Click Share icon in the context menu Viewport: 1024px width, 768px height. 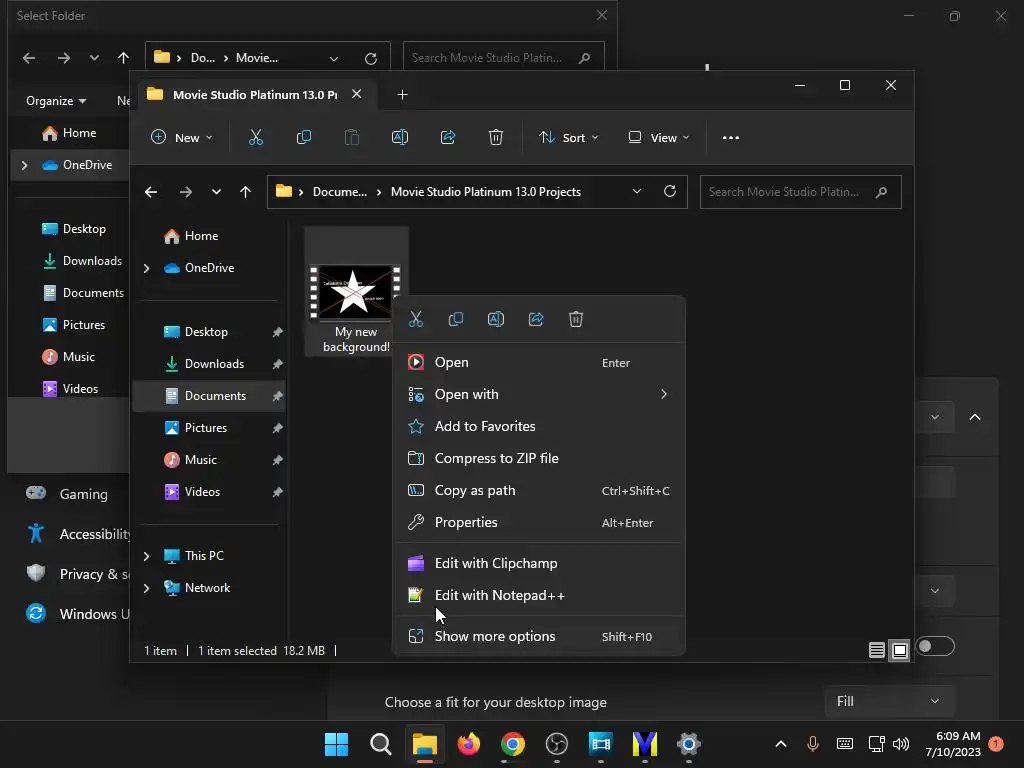click(536, 319)
